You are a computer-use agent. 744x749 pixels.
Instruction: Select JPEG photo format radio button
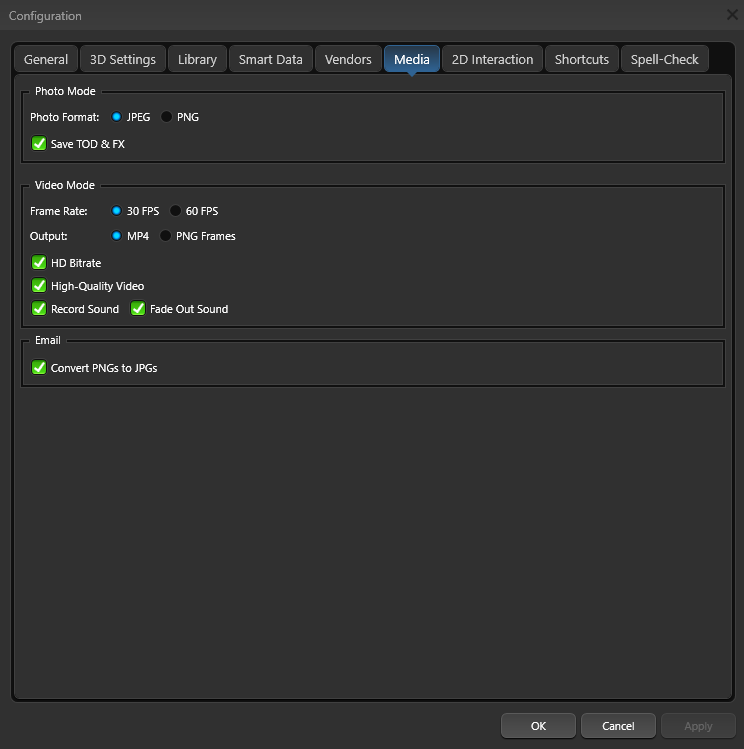pyautogui.click(x=117, y=117)
